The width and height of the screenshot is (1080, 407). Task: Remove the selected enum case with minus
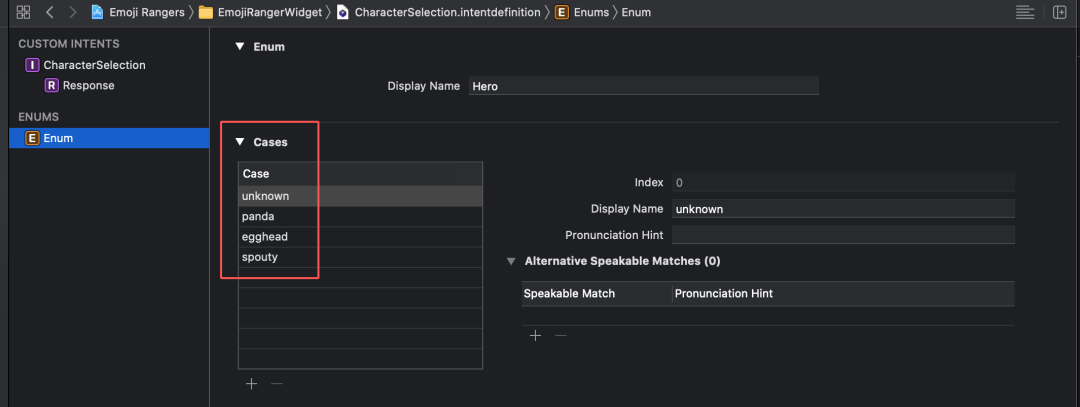277,384
